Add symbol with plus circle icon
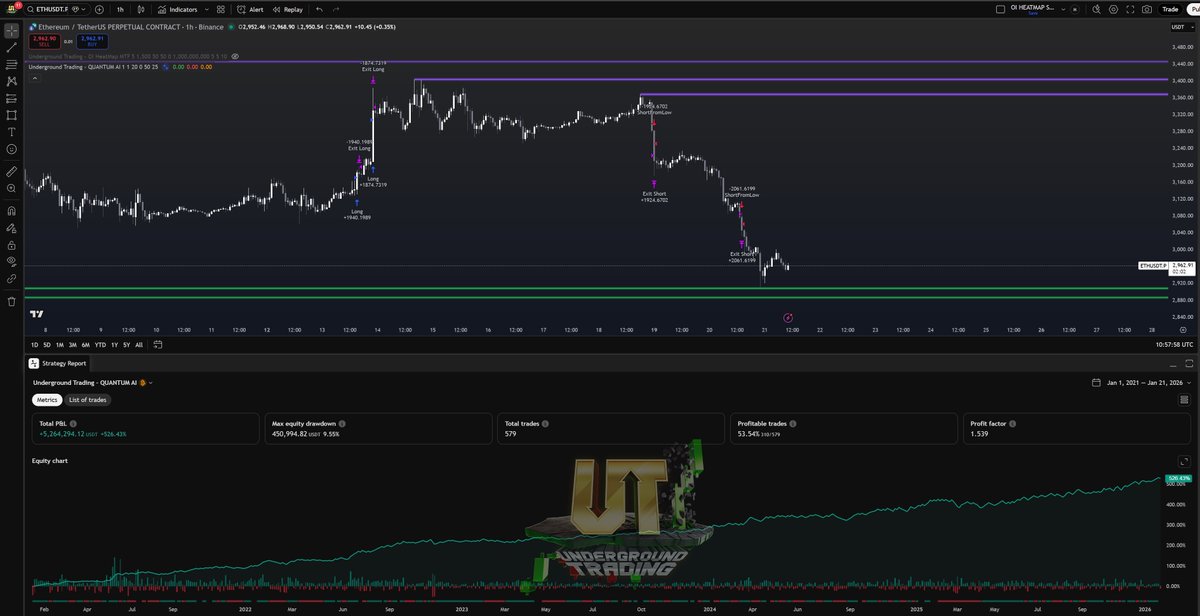Image resolution: width=1200 pixels, height=616 pixels. (99, 9)
